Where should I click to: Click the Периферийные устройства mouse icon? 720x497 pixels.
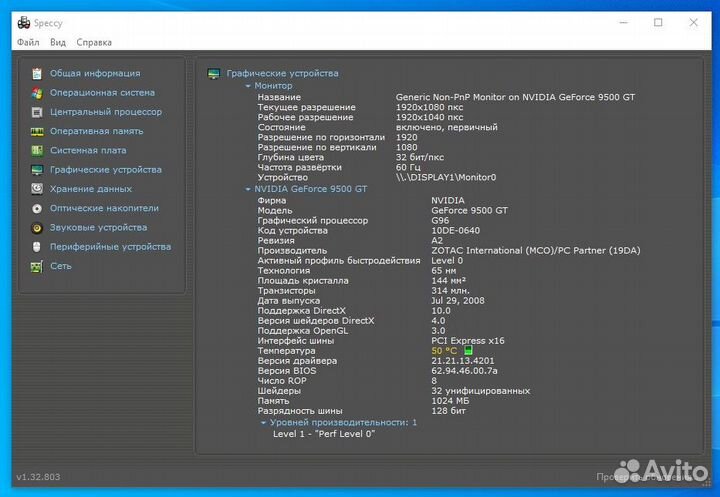[37, 247]
